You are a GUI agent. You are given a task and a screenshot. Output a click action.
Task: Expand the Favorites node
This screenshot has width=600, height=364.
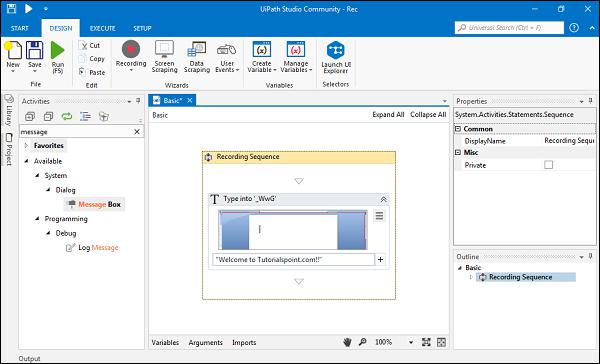pos(26,145)
